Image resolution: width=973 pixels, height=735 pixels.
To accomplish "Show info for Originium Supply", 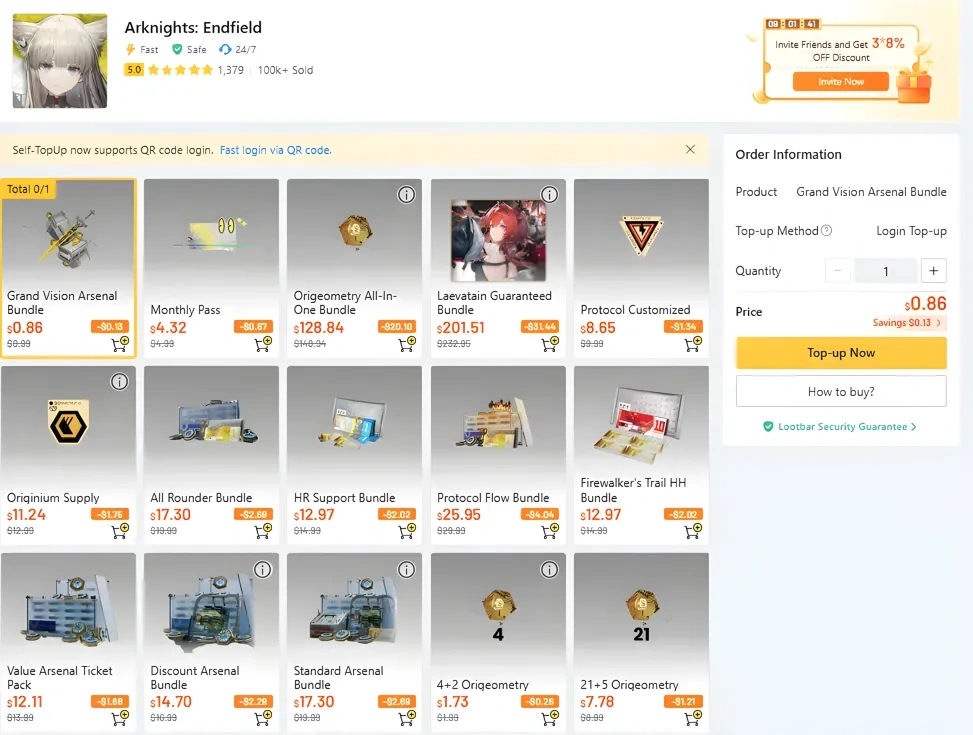I will click(x=119, y=381).
